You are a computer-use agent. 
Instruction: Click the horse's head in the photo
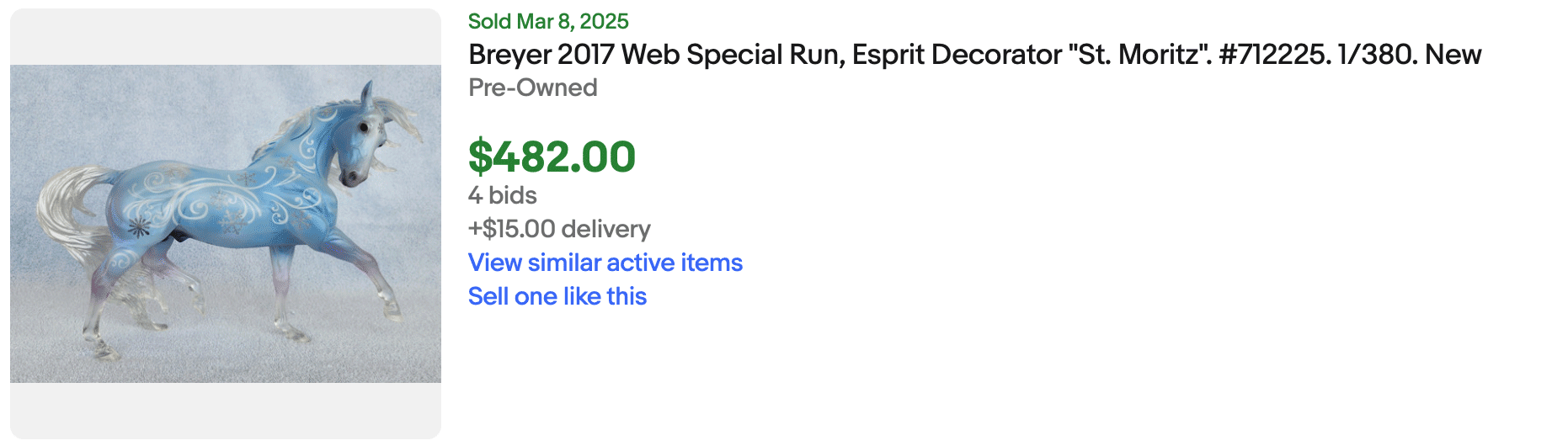358,139
